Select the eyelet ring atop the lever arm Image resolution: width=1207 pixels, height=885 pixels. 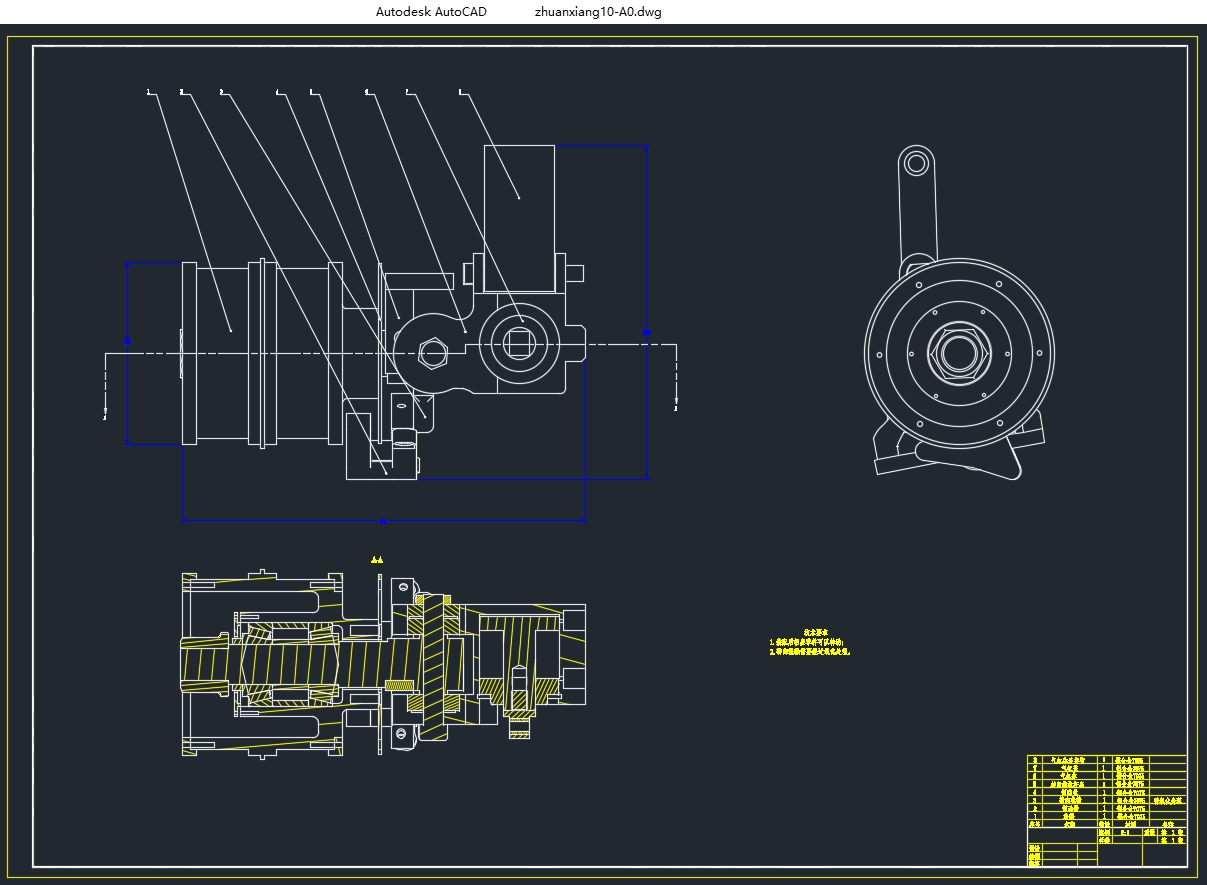click(x=914, y=163)
